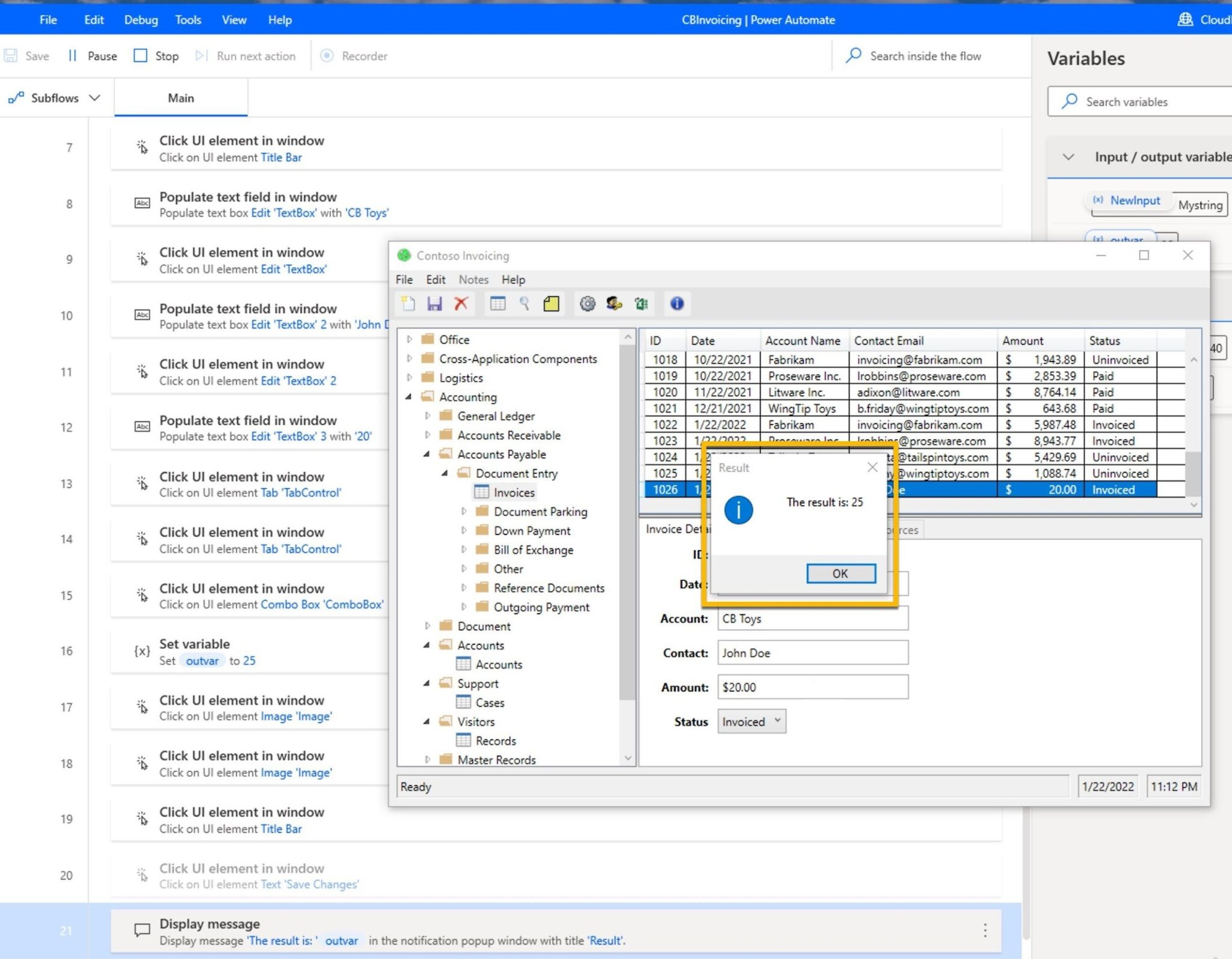Close the Result dialog with its X
Screen dimensions: 1232x959
(x=872, y=467)
